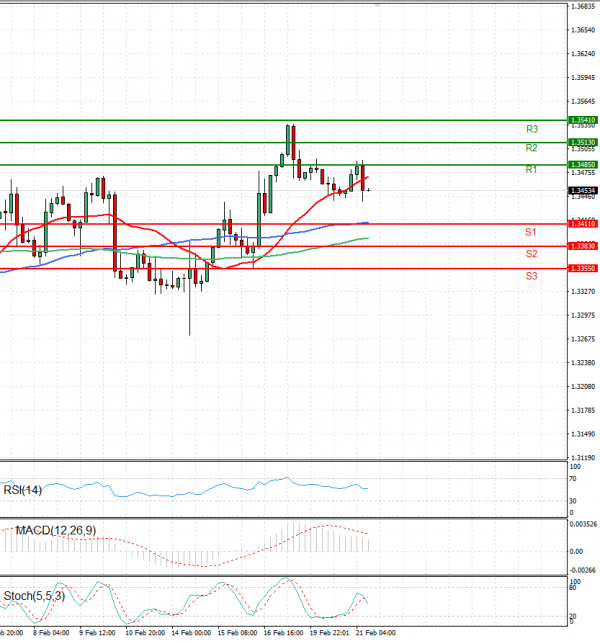
Task: Select the 1.35130 price tag
Action: tap(583, 143)
